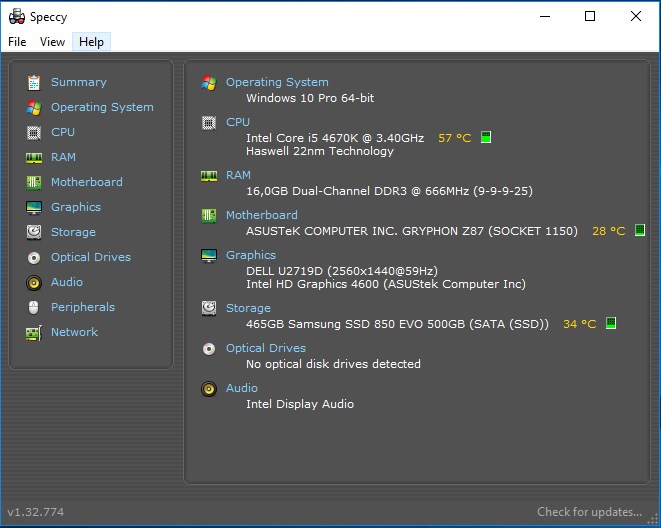661x528 pixels.
Task: Click Audio heading link in summary panel
Action: (x=242, y=388)
